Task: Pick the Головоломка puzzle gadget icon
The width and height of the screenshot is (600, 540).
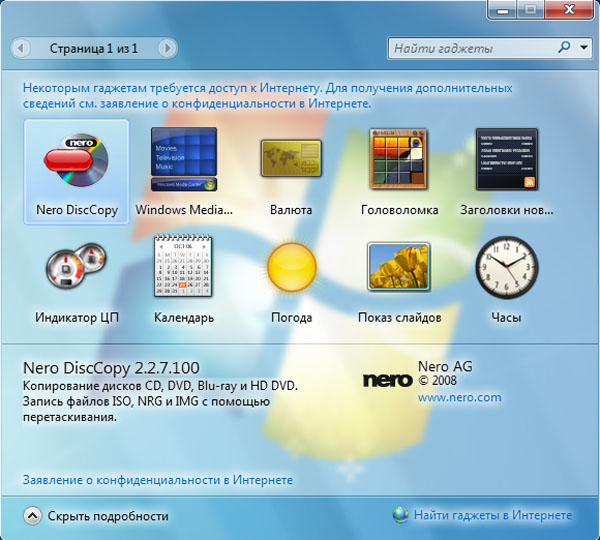Action: pyautogui.click(x=398, y=159)
